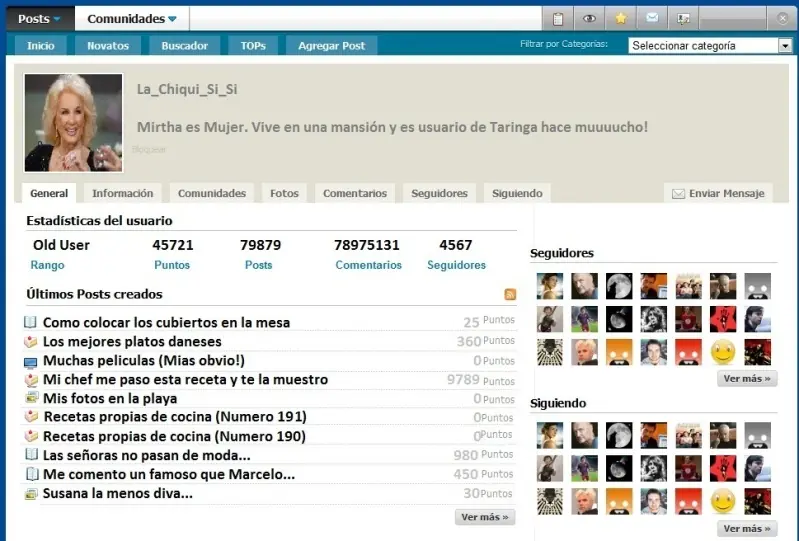Viewport: 799px width, 541px height.
Task: Open favorites via the yellow star icon
Action: click(621, 19)
